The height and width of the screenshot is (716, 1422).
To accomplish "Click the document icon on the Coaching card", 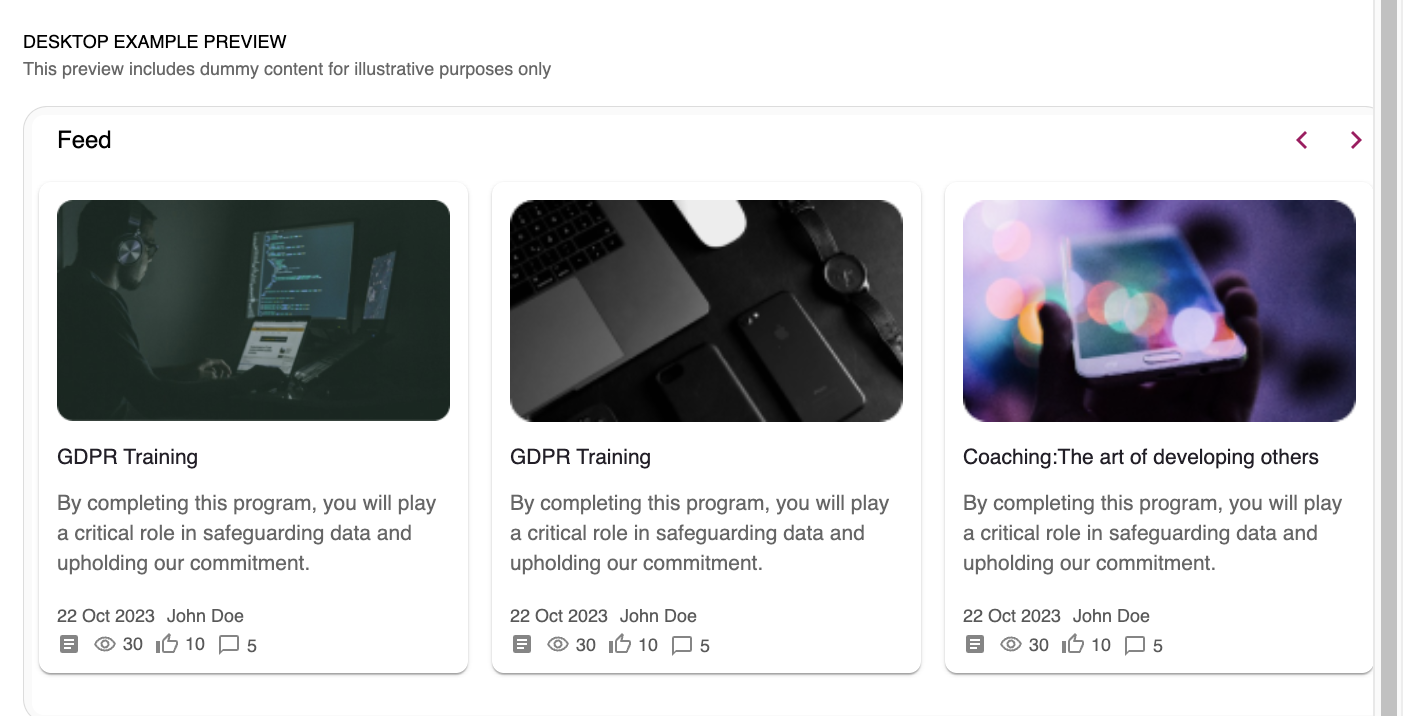I will tap(974, 645).
